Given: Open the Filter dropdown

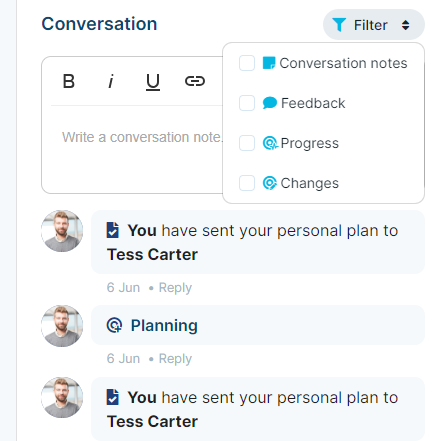Looking at the screenshot, I should [374, 25].
